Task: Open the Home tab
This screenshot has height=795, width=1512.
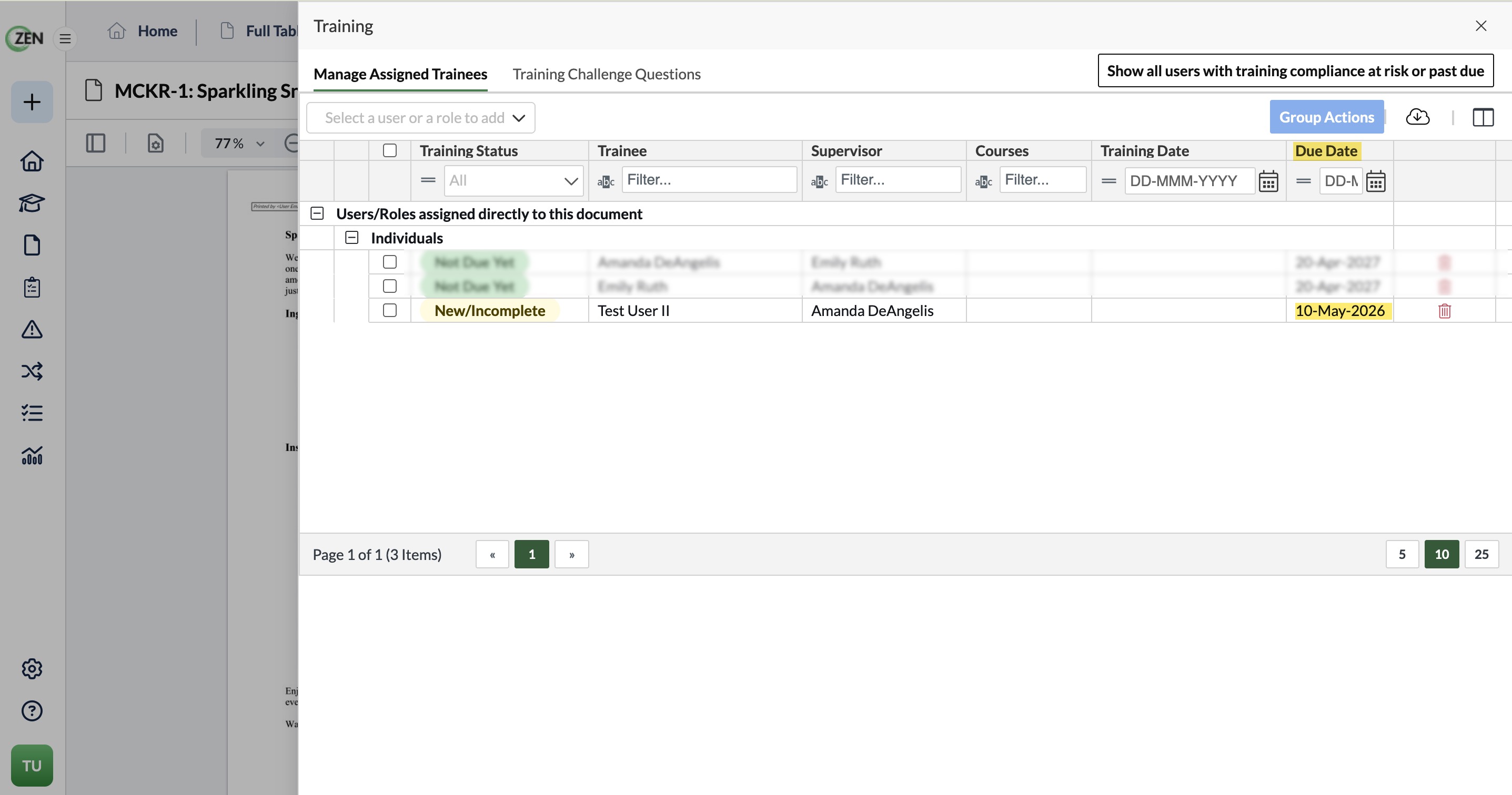Action: tap(143, 31)
